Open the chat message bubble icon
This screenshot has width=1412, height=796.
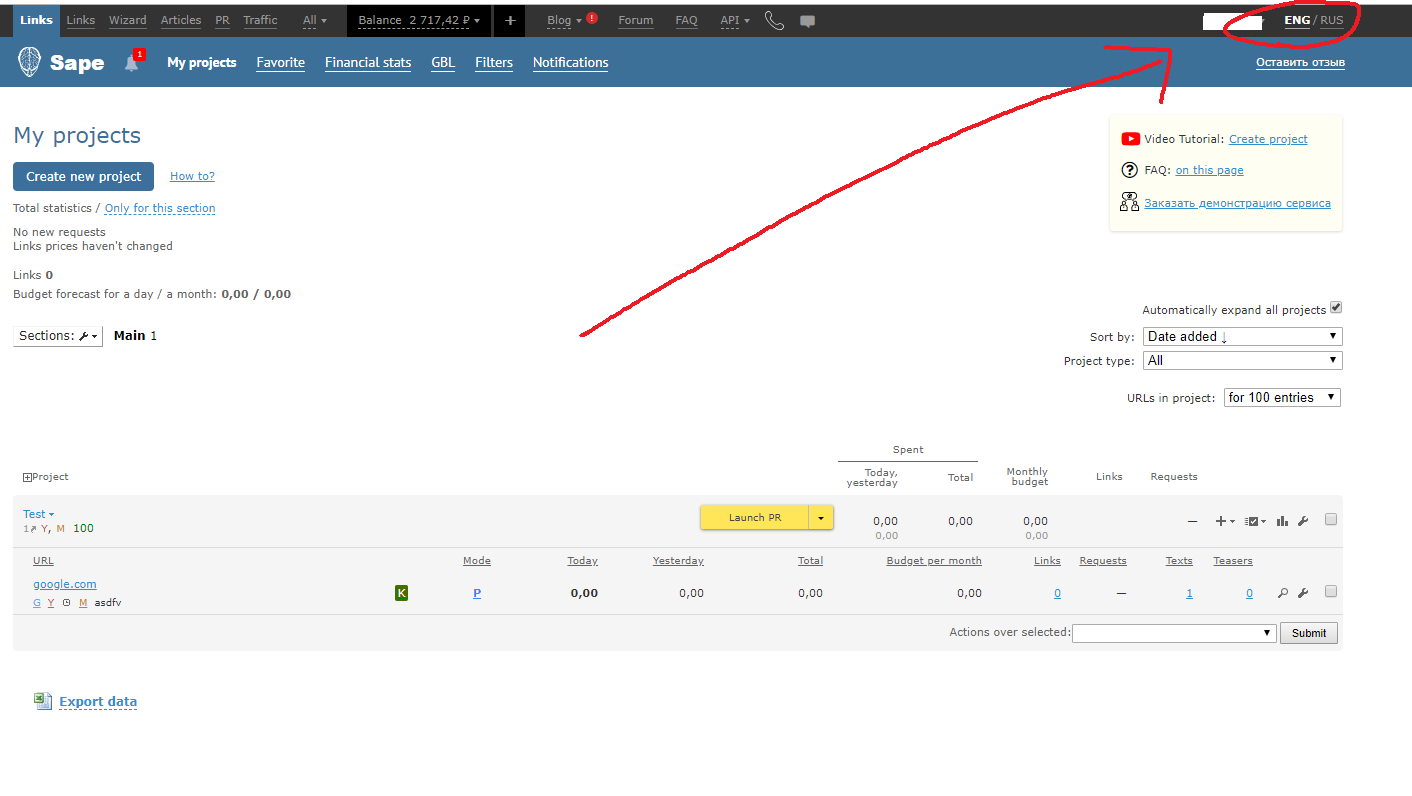pyautogui.click(x=808, y=20)
